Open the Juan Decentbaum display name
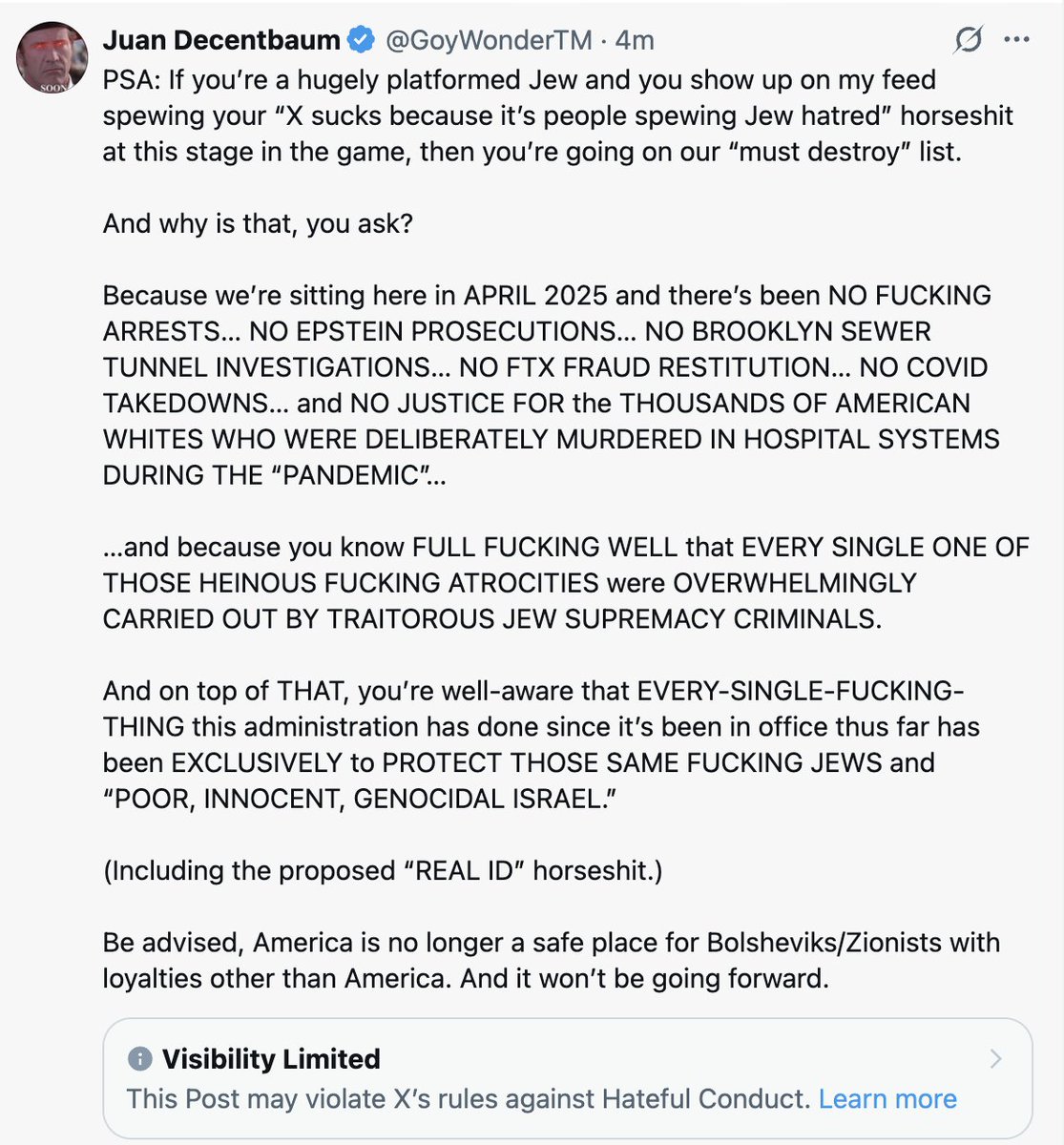 pyautogui.click(x=221, y=40)
